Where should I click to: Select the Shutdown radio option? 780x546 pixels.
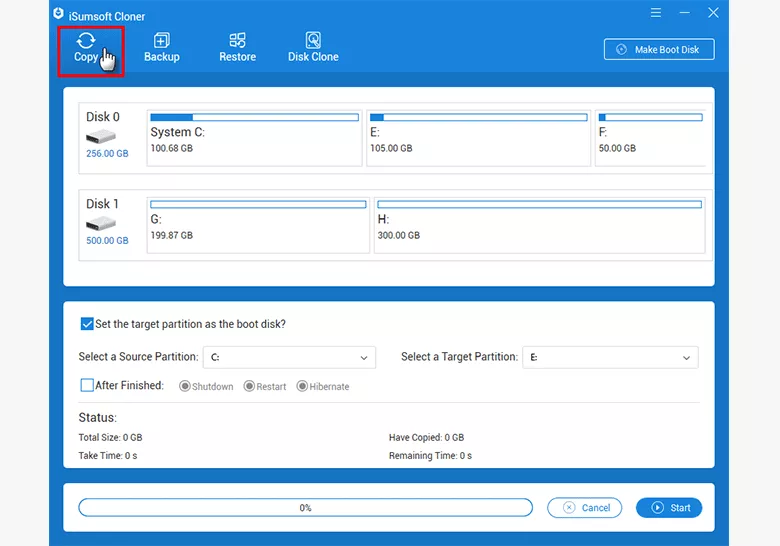[185, 386]
